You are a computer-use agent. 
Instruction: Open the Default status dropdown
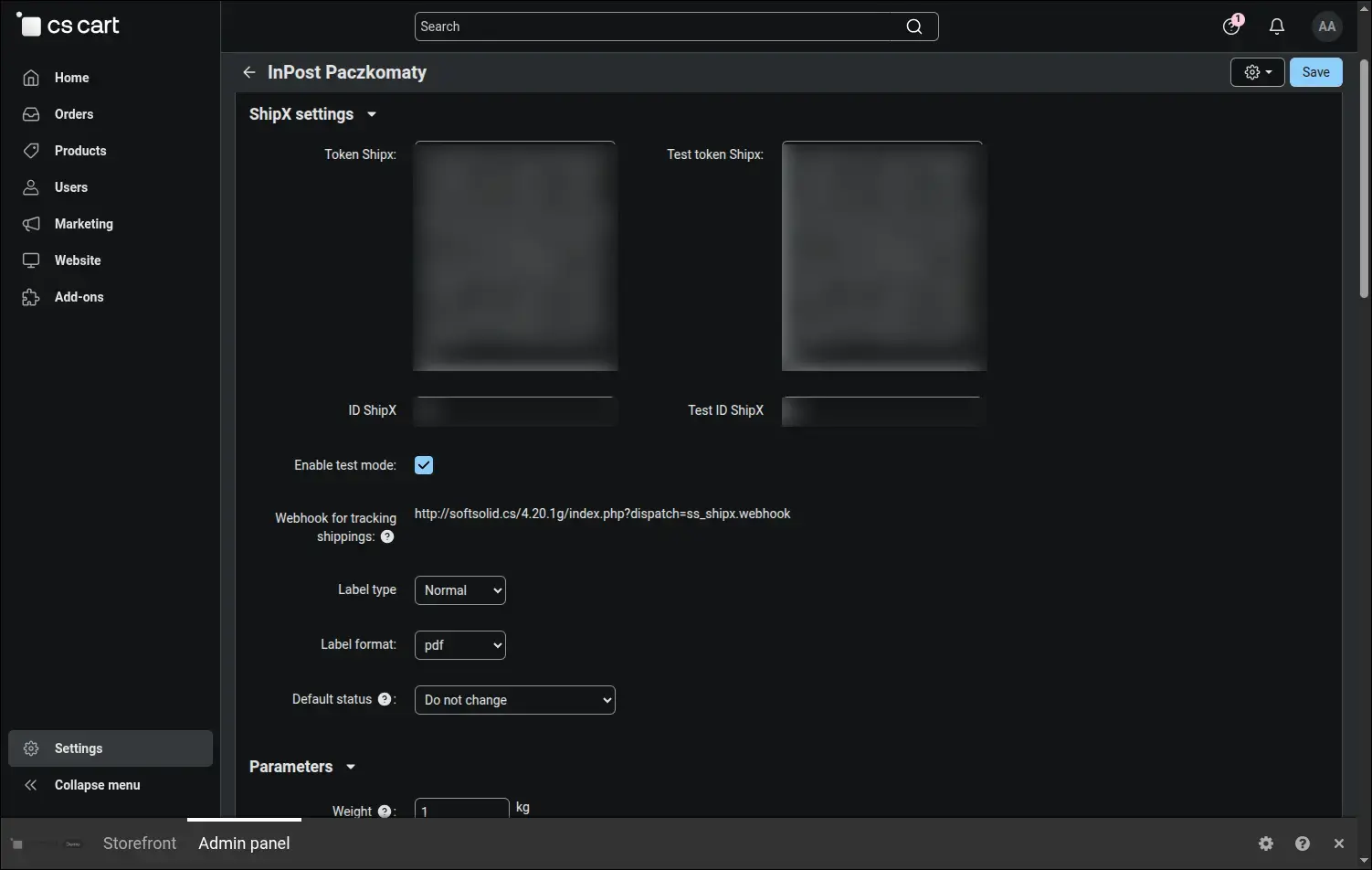click(515, 700)
